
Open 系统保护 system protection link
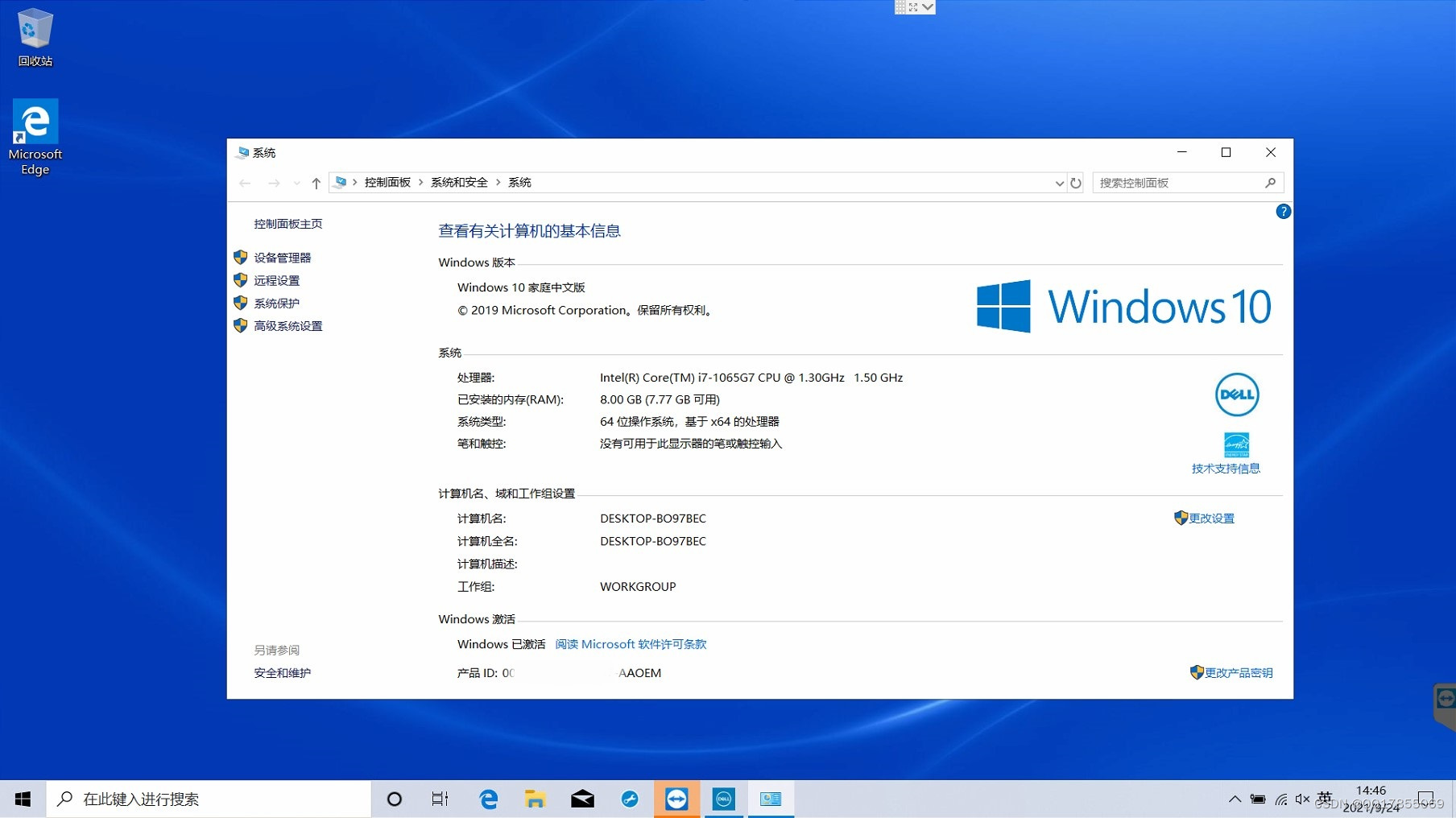click(x=276, y=303)
